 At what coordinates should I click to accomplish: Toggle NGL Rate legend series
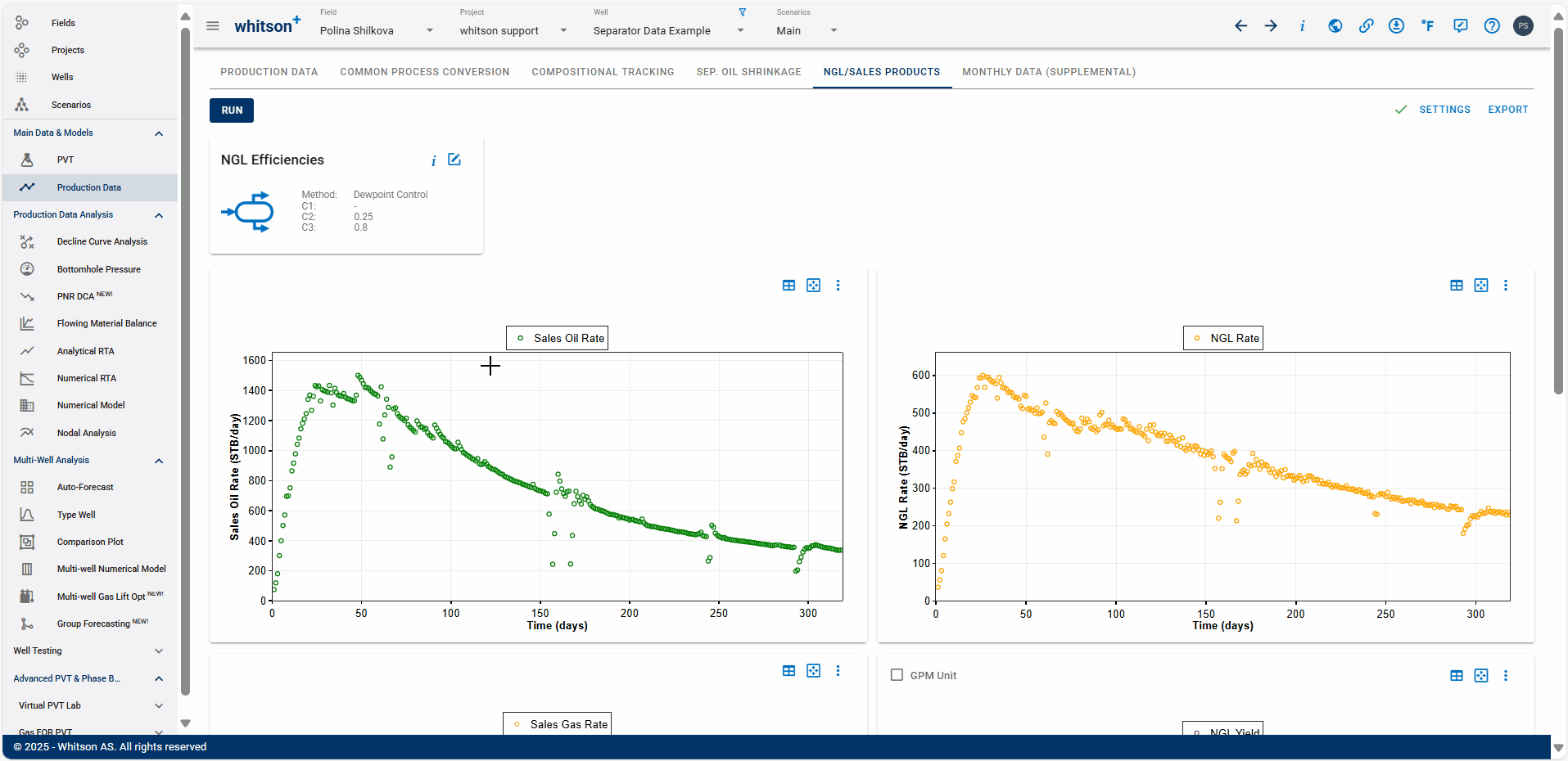pos(1223,338)
